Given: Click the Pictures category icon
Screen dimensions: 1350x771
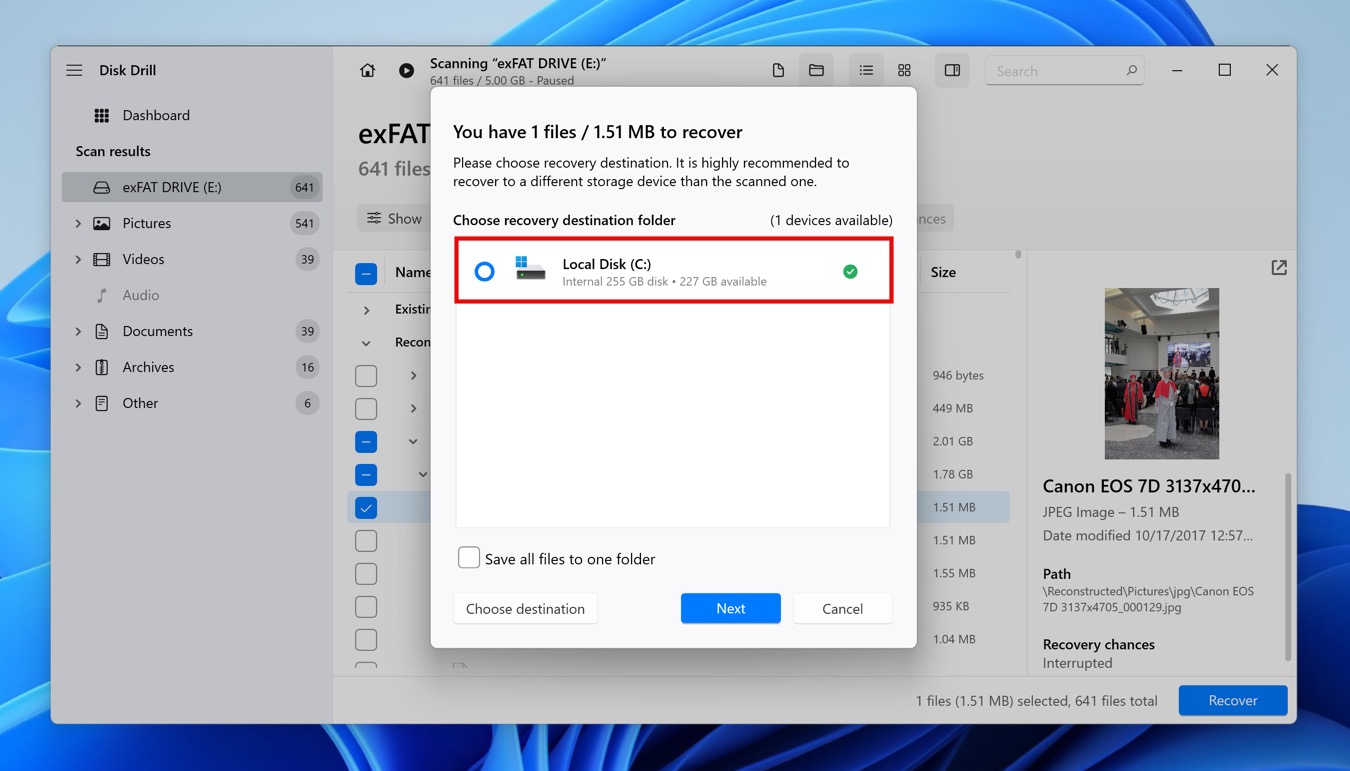Looking at the screenshot, I should pyautogui.click(x=102, y=224).
